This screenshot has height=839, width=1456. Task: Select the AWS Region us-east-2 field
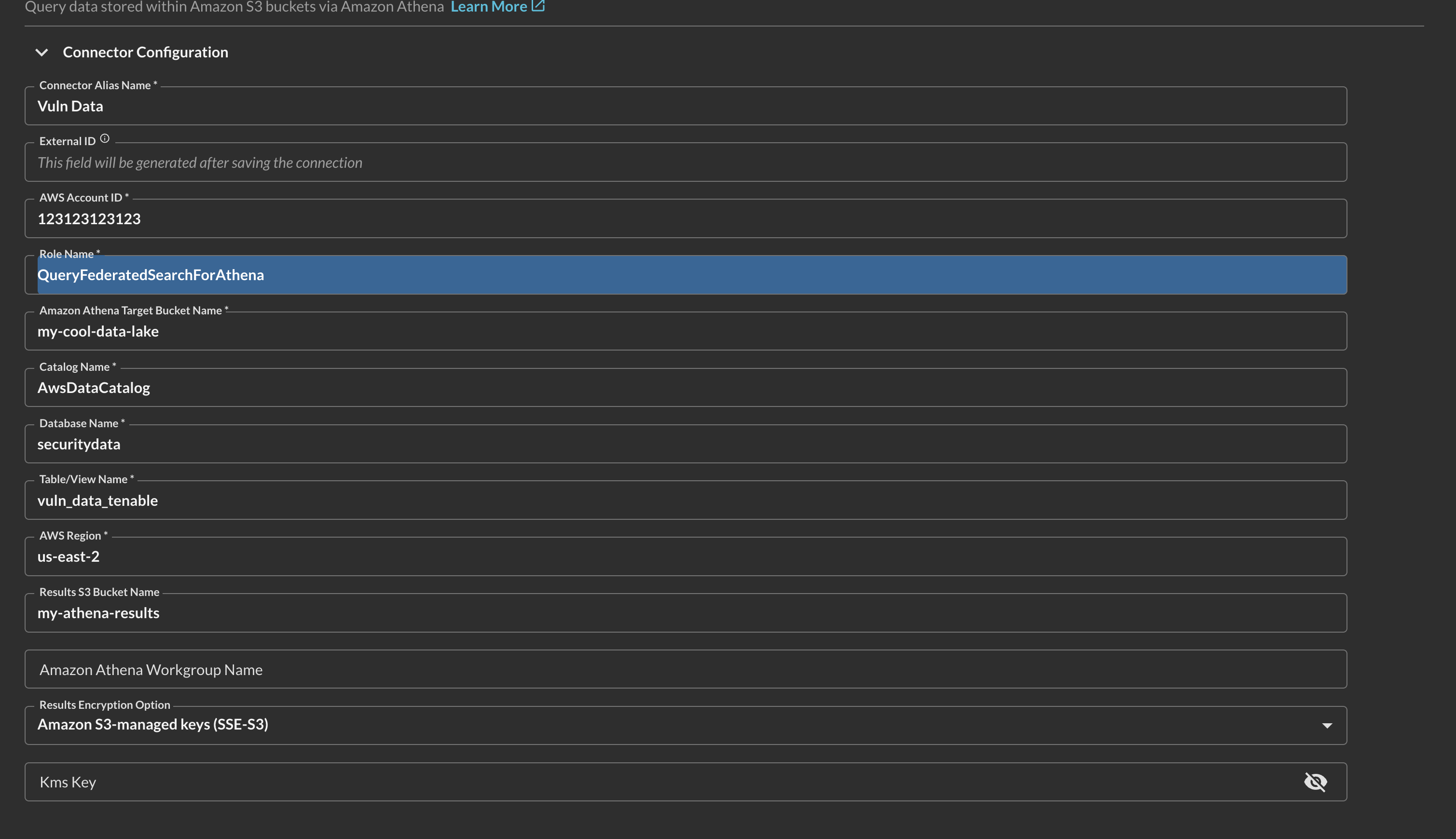pyautogui.click(x=685, y=556)
